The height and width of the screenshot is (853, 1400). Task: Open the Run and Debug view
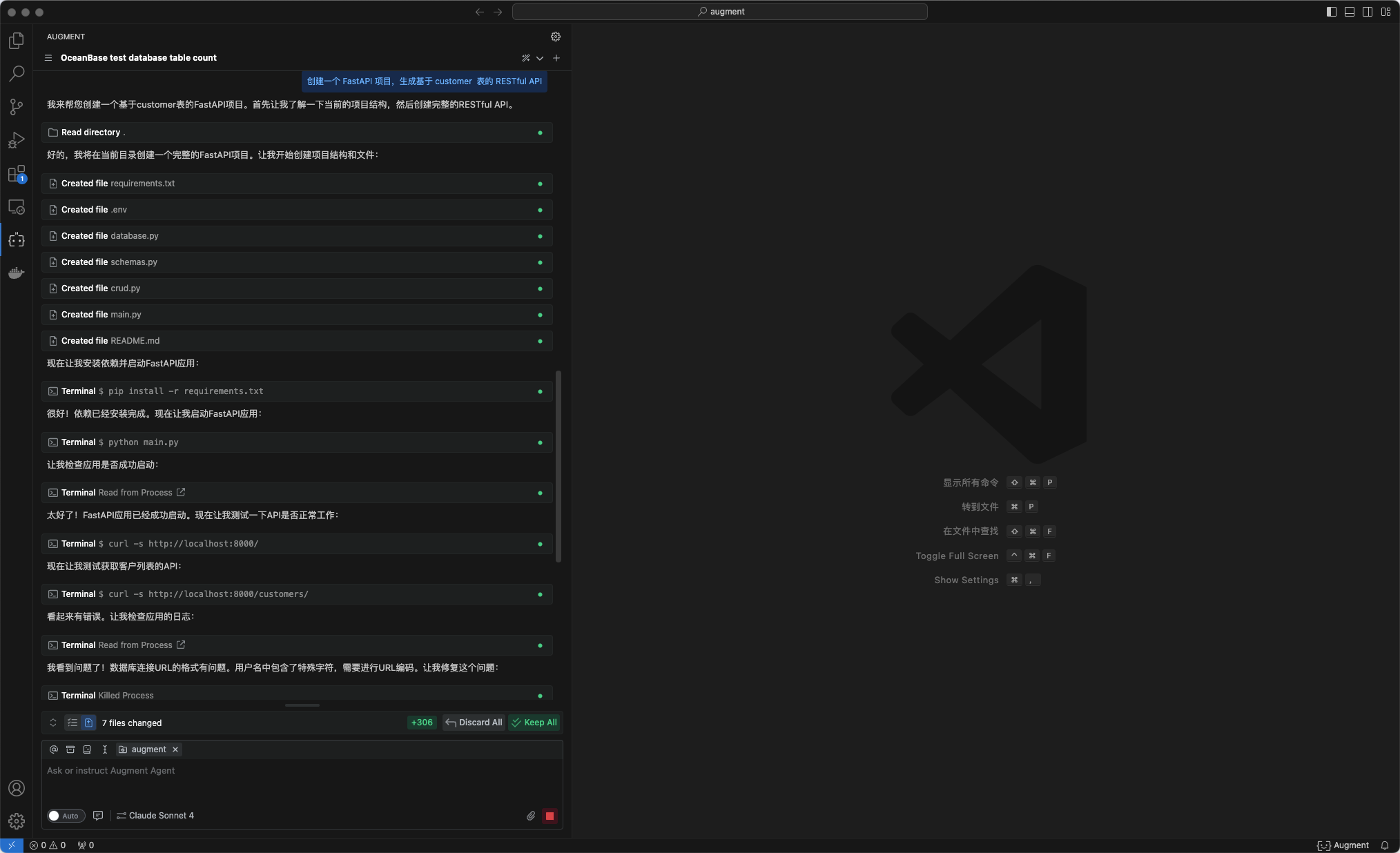pyautogui.click(x=17, y=140)
